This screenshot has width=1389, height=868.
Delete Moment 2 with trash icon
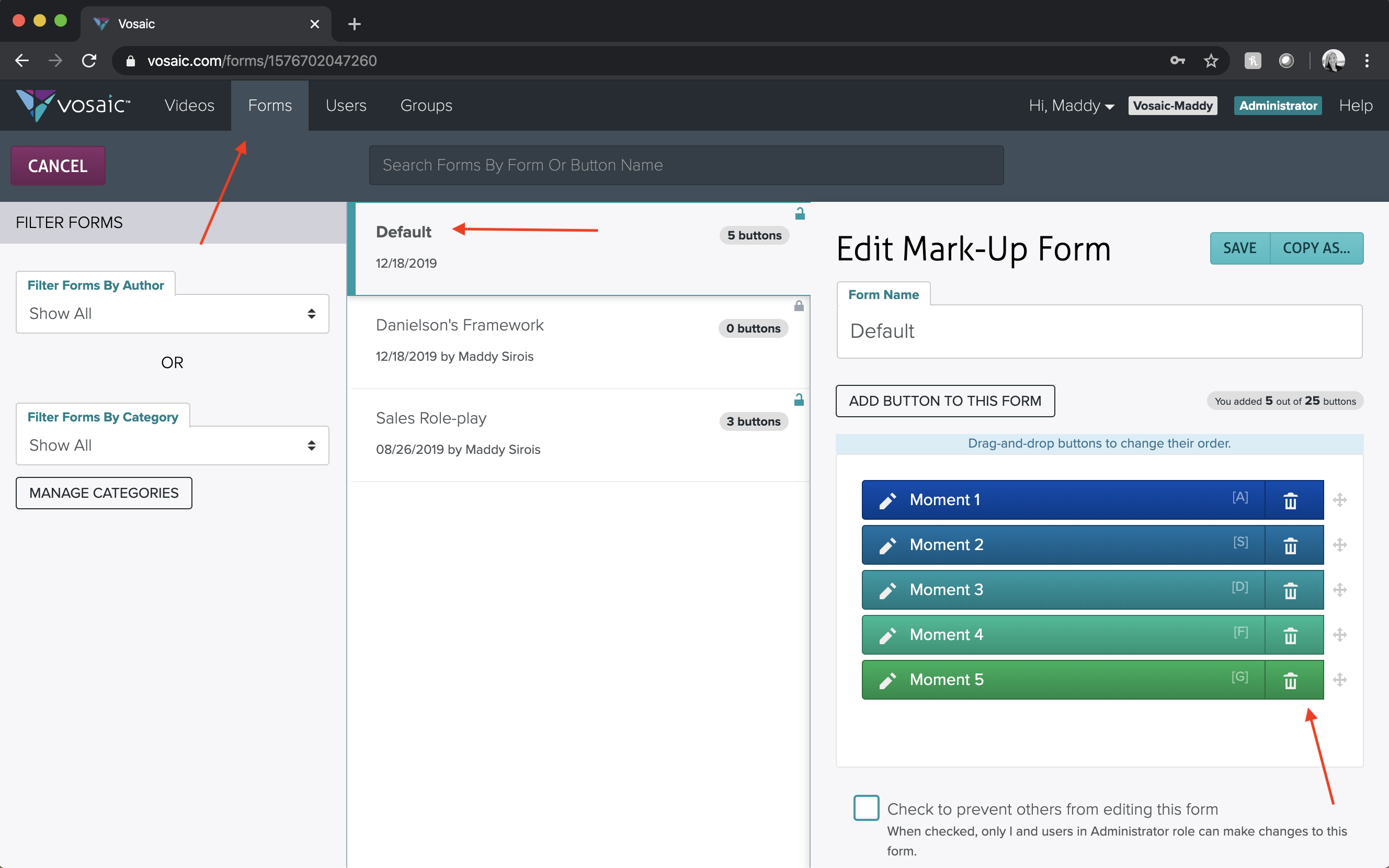[1290, 545]
